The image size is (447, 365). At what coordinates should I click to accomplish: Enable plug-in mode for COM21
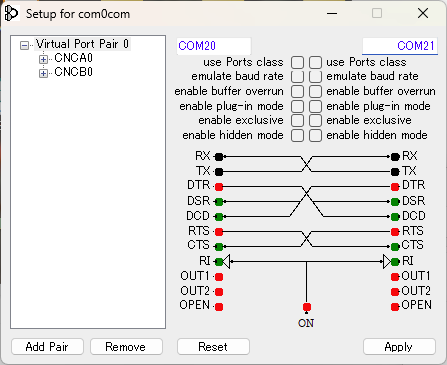click(315, 106)
